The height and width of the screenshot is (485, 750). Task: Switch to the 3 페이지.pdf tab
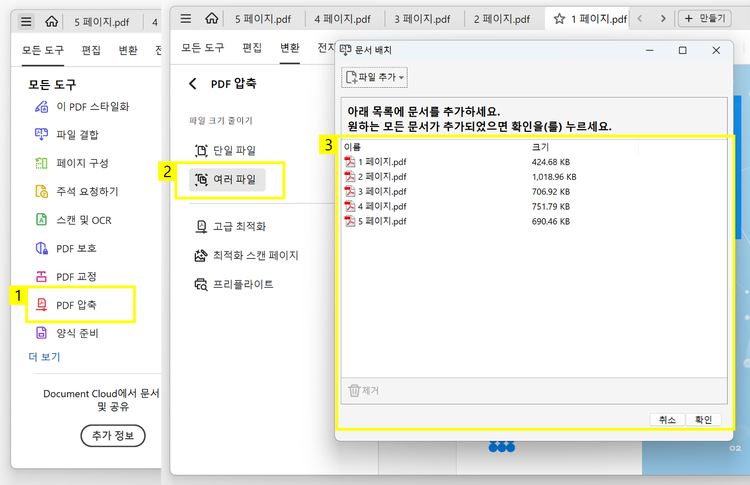(x=422, y=19)
